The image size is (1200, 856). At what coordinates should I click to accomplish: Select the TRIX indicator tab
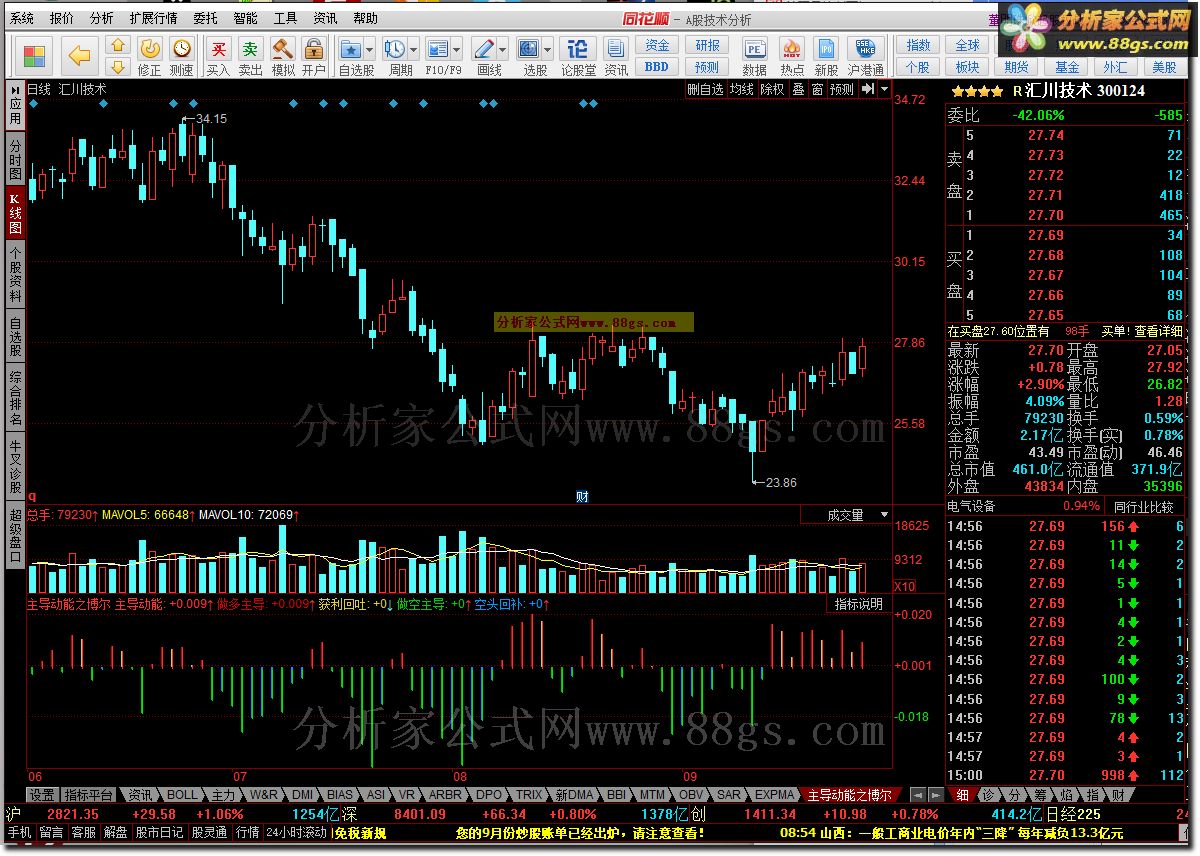click(x=529, y=795)
